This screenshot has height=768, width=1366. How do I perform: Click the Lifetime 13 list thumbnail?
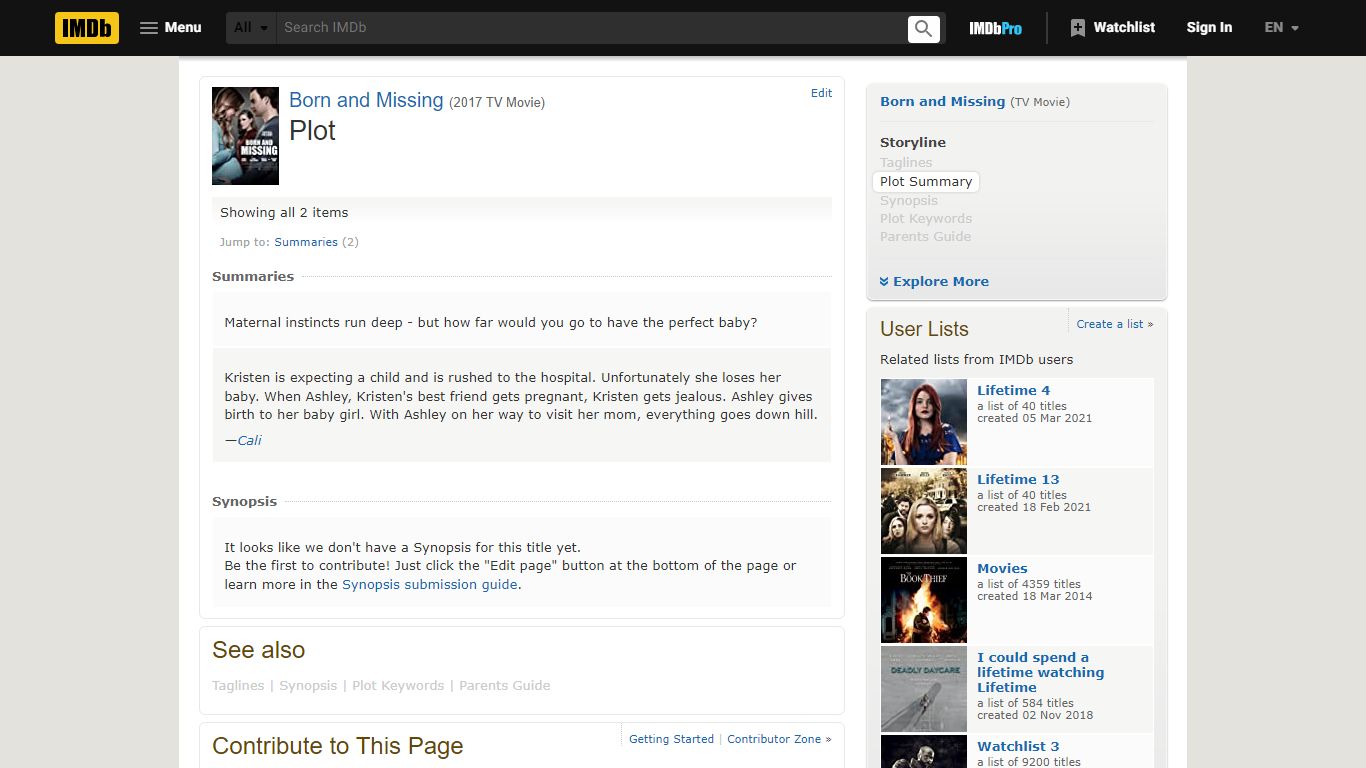(924, 511)
